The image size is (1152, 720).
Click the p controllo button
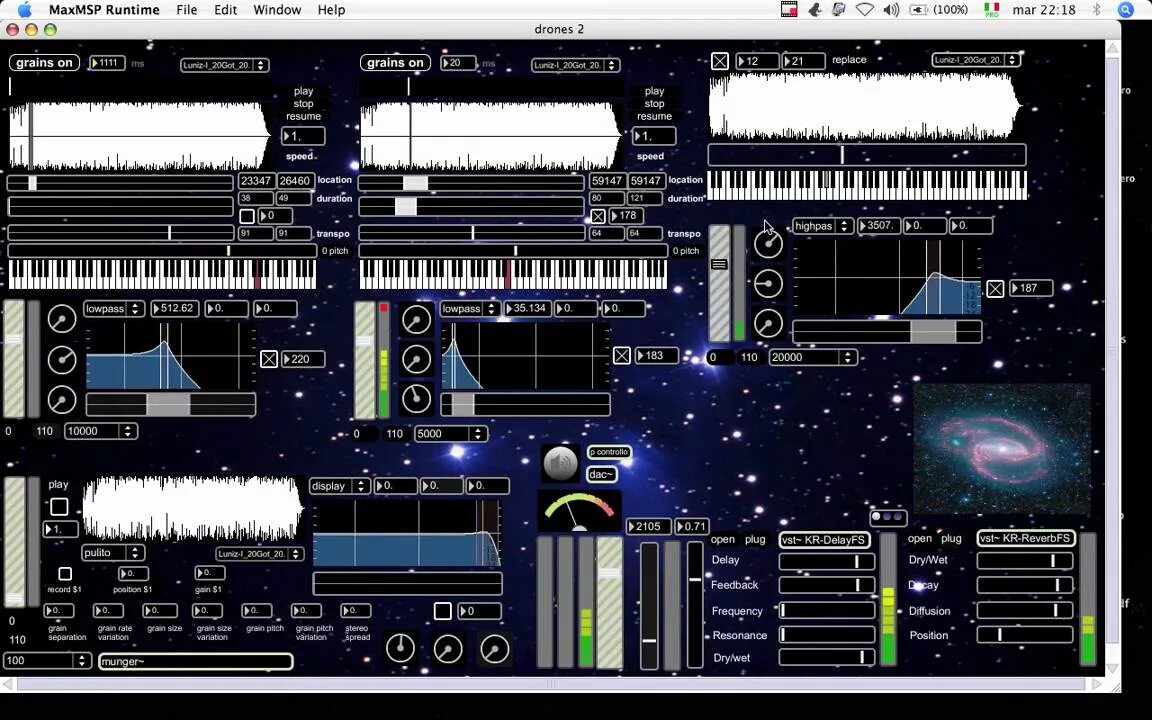click(609, 452)
